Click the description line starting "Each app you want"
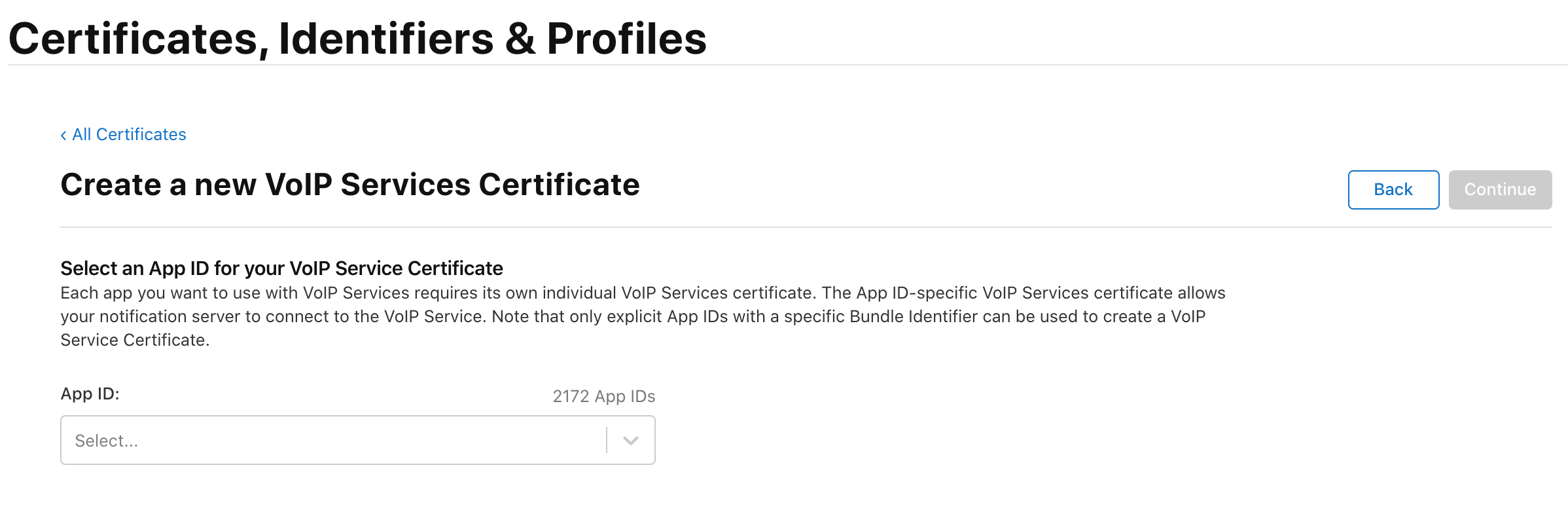The image size is (1568, 516). [643, 293]
